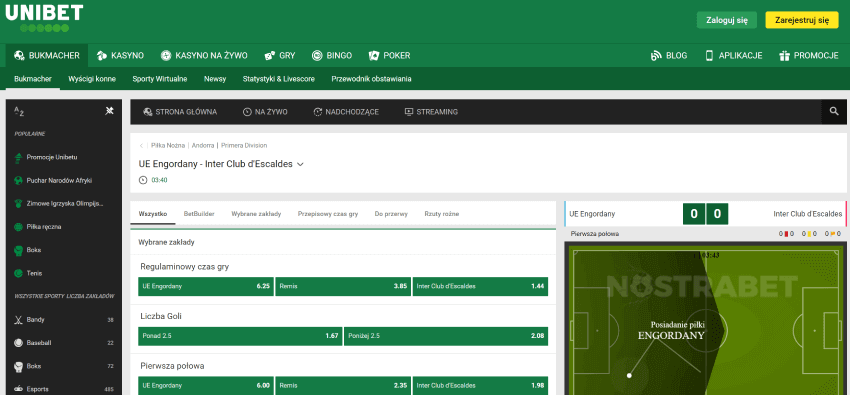Image resolution: width=850 pixels, height=395 pixels.
Task: Click the Primera Division breadcrumb
Action: 244,146
